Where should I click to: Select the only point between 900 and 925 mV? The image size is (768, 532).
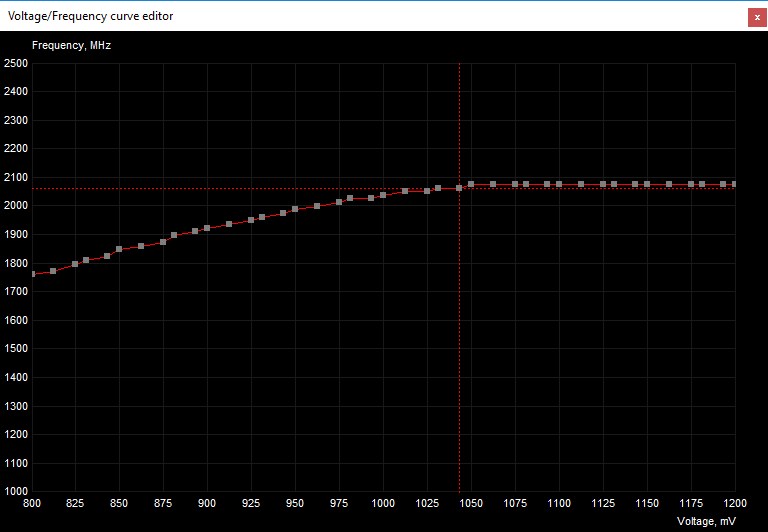(x=229, y=224)
